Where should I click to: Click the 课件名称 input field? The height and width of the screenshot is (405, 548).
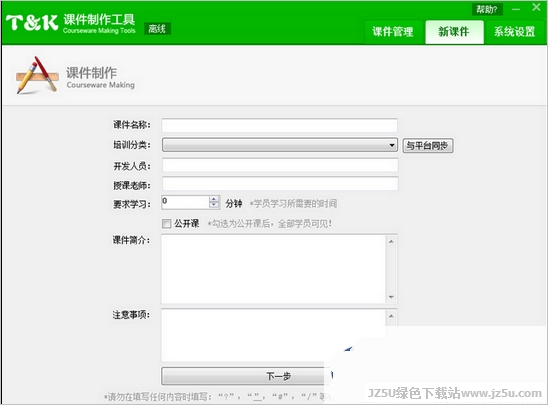pos(280,125)
